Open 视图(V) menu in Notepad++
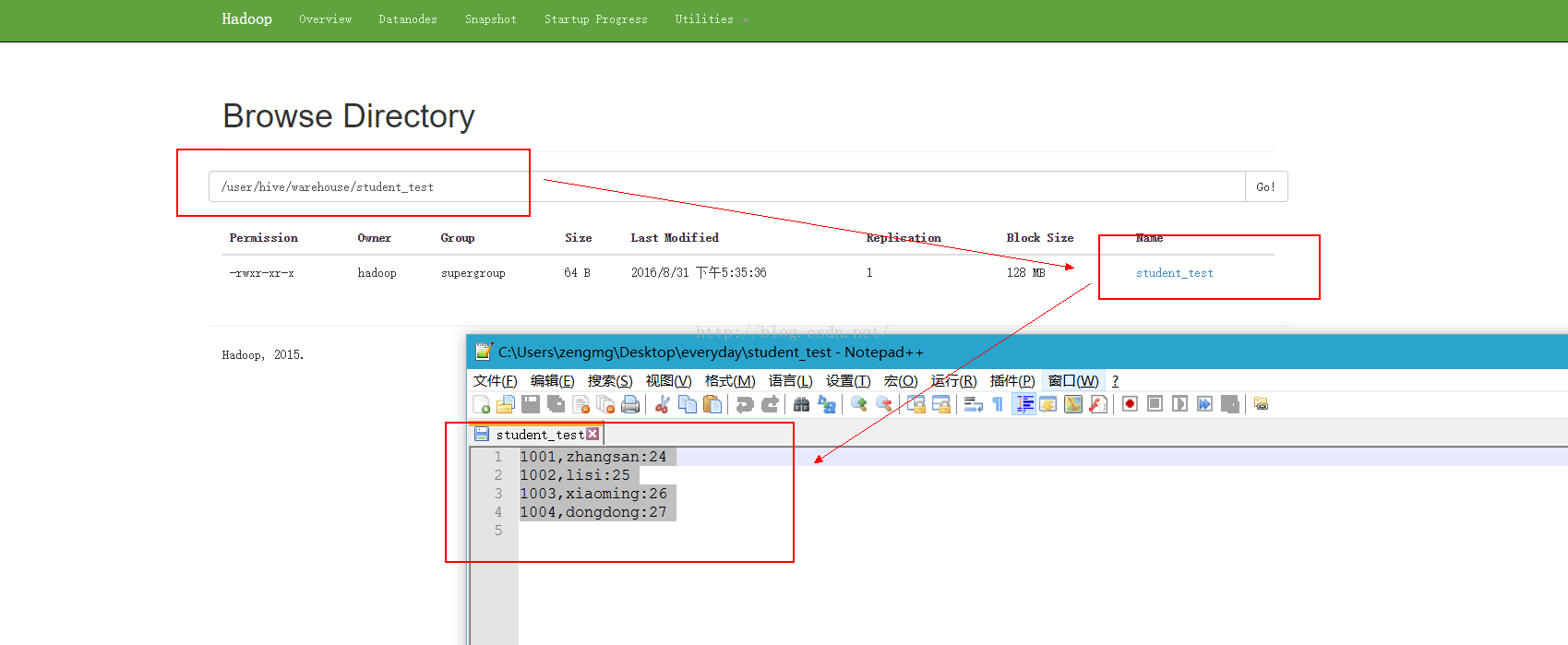The width and height of the screenshot is (1568, 645). pos(669,381)
